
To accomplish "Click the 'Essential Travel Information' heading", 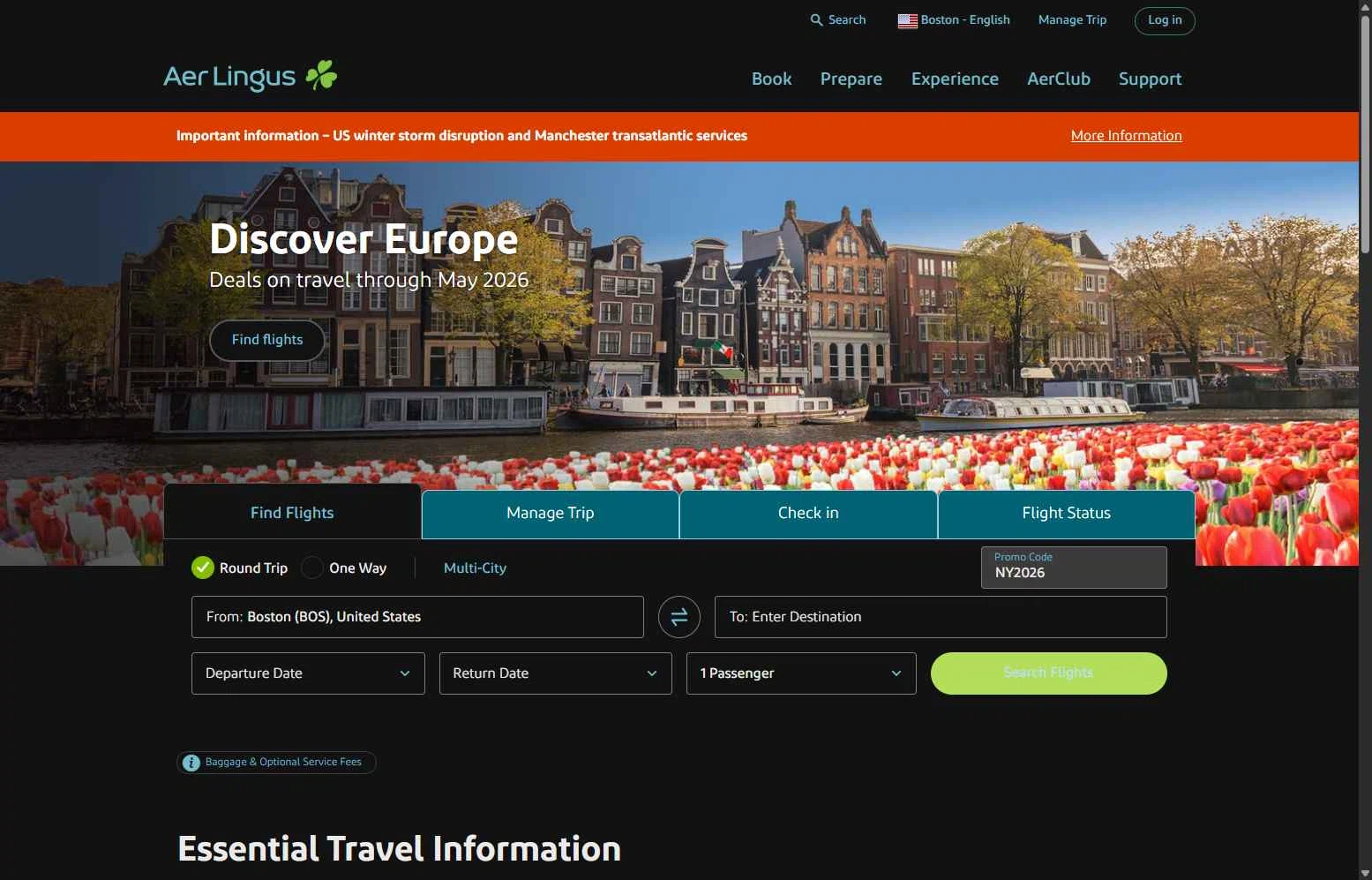I will [x=399, y=849].
